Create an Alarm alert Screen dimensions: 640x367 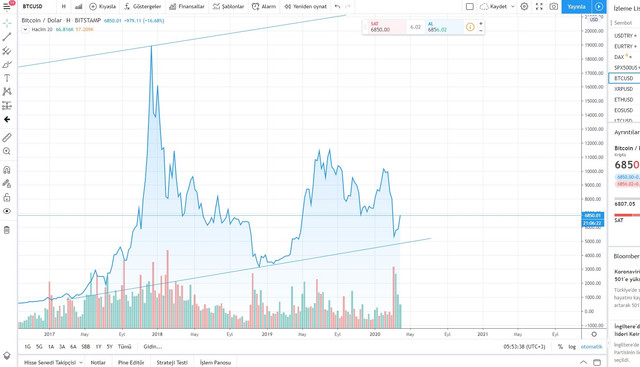(264, 7)
